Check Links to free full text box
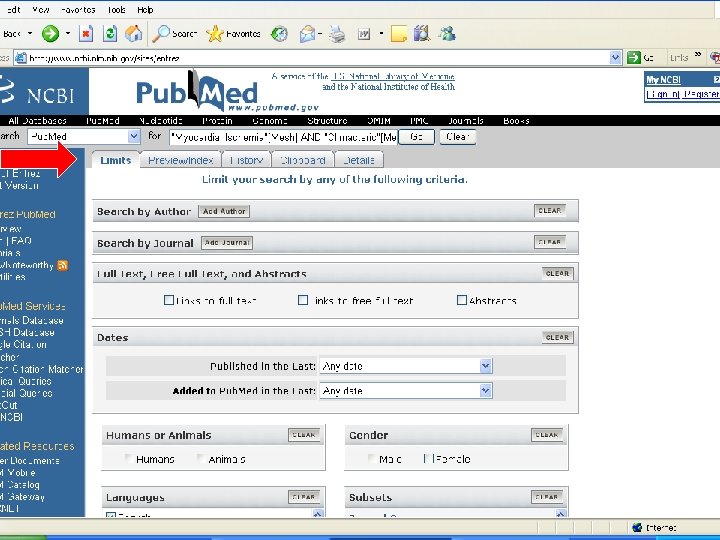720x540 pixels. pos(303,300)
